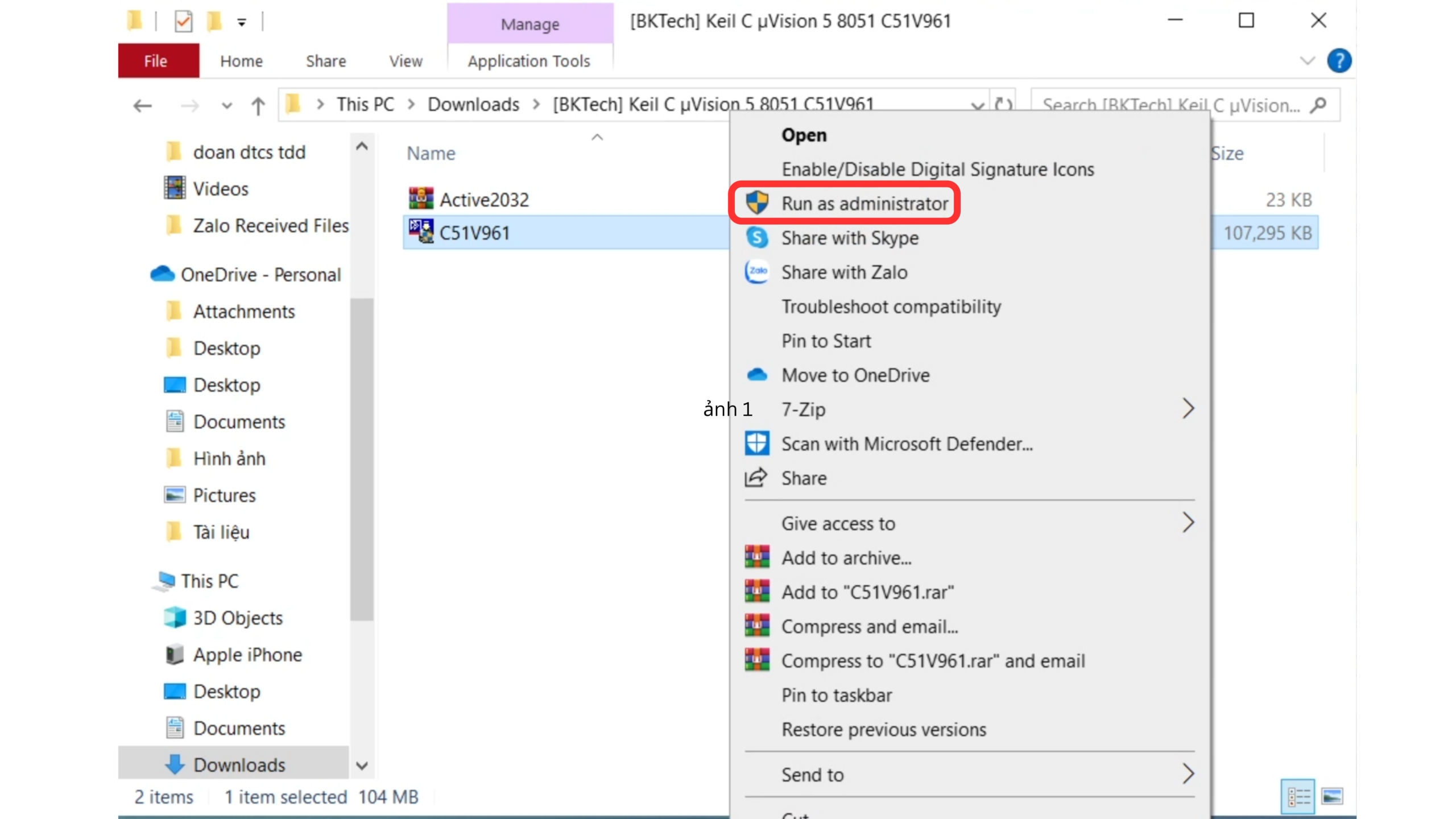The image size is (1456, 819).
Task: Click the C51V961 installer file icon
Action: pos(421,232)
